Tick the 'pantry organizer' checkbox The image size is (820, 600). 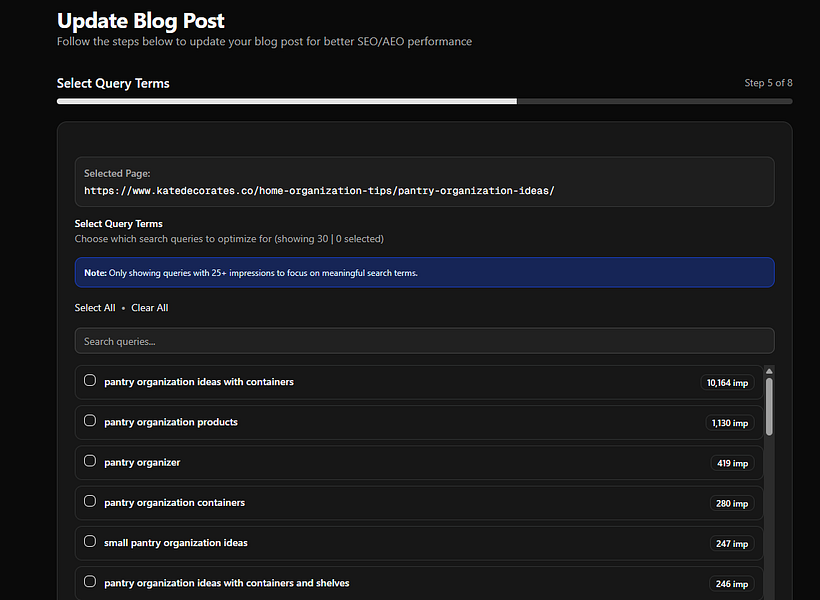(90, 461)
